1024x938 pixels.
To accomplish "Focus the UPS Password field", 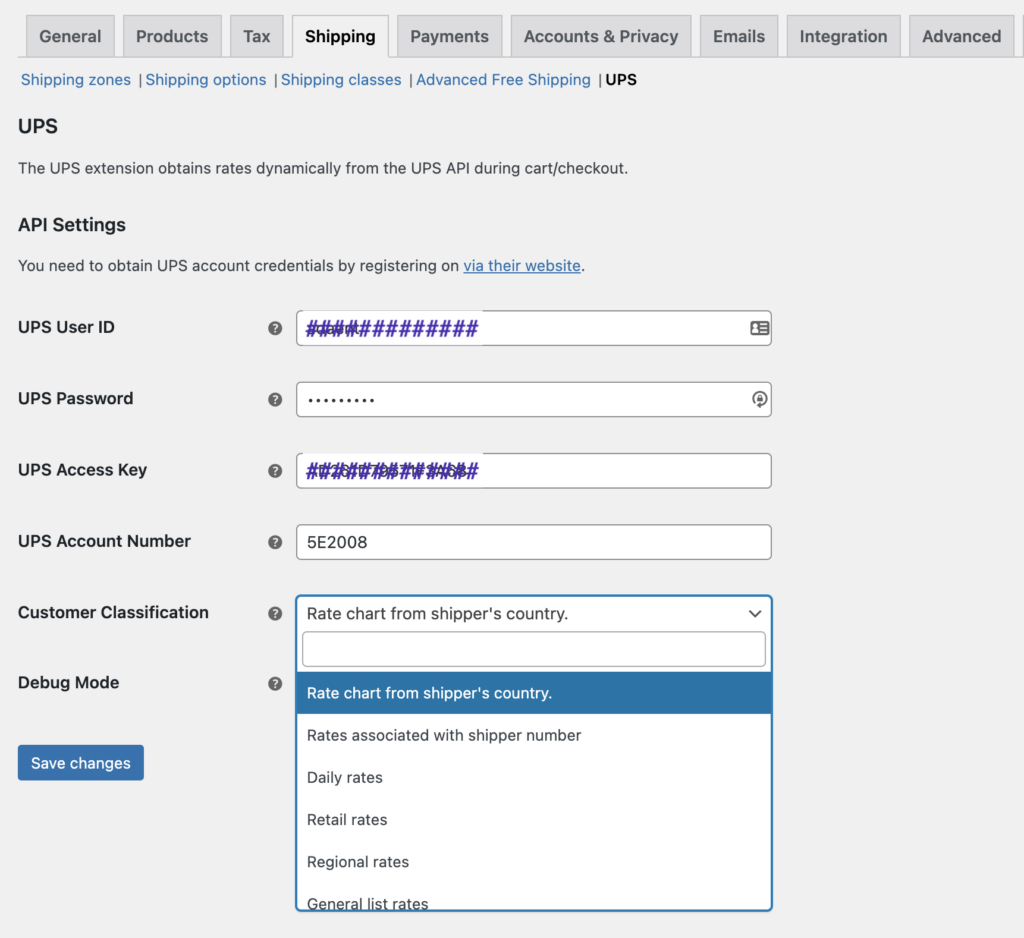I will tap(534, 399).
